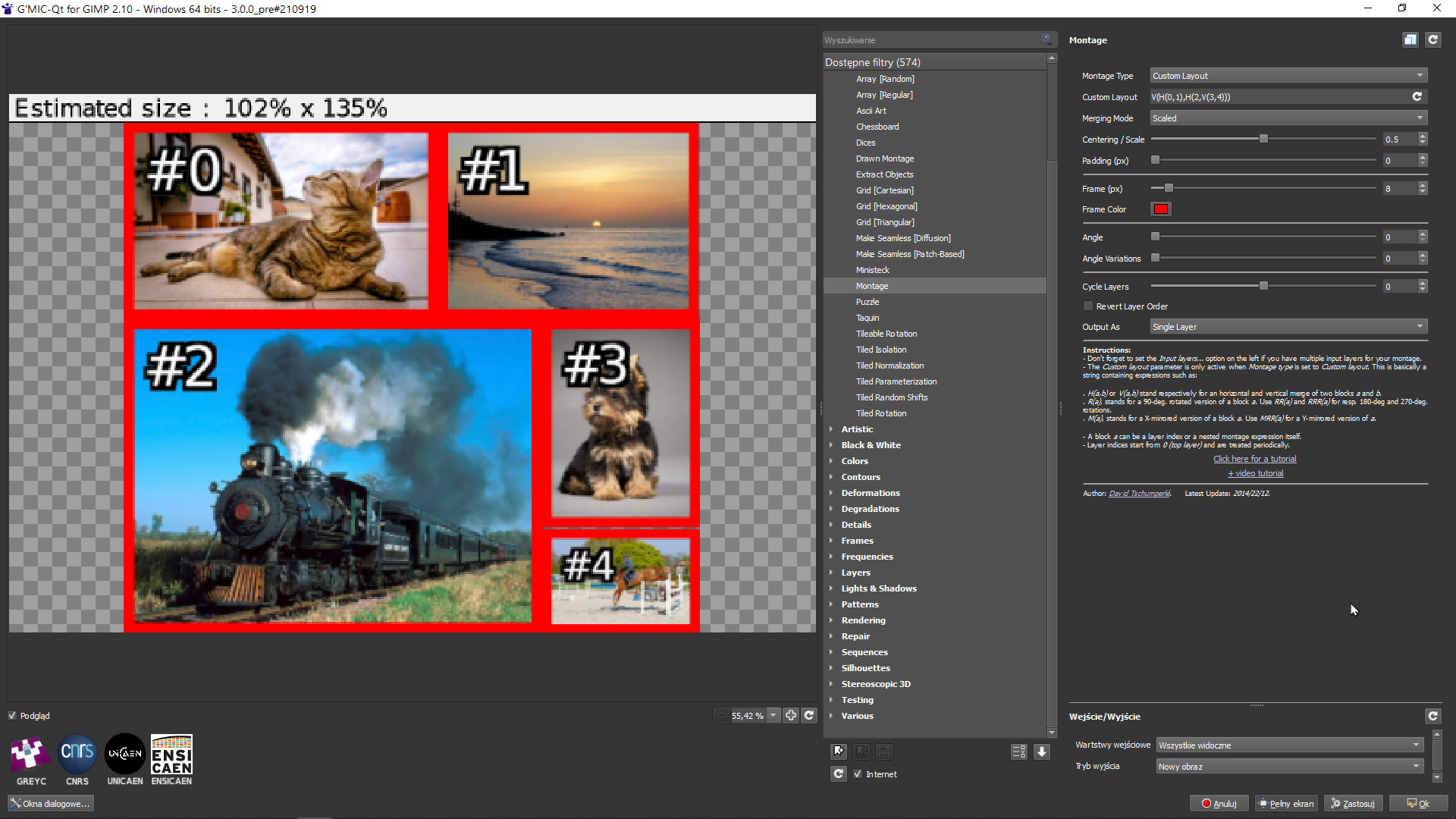
Task: Select the Puzzle filter
Action: pos(868,302)
